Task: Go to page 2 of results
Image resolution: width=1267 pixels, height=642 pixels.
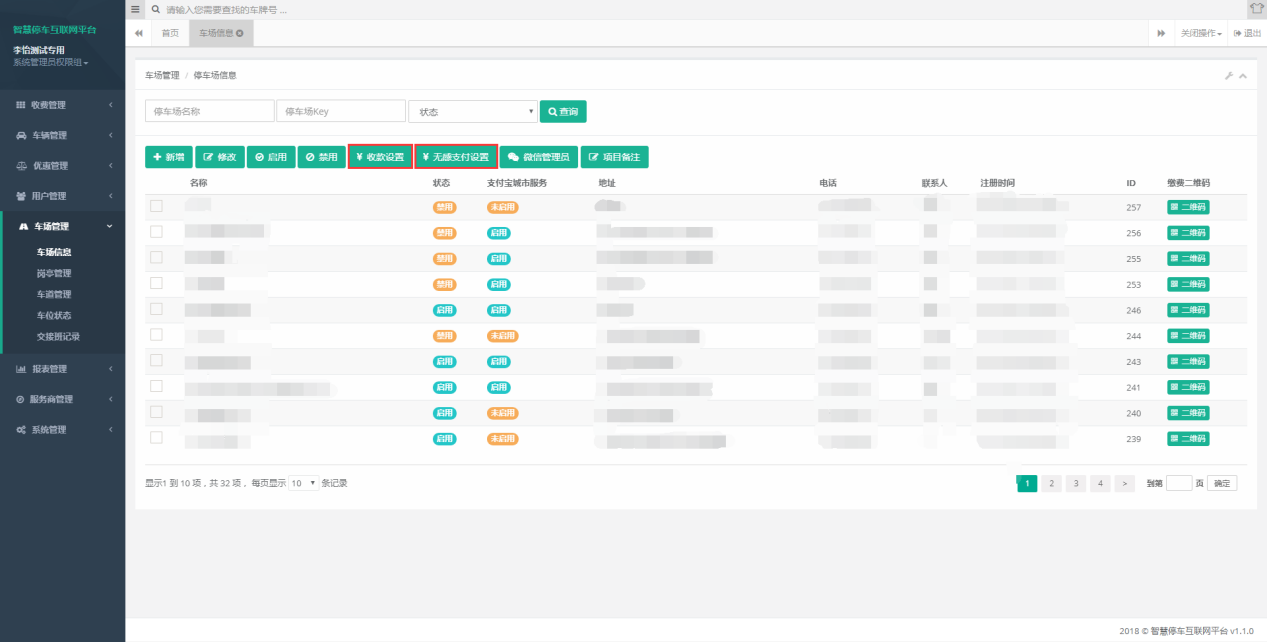Action: pyautogui.click(x=1051, y=484)
